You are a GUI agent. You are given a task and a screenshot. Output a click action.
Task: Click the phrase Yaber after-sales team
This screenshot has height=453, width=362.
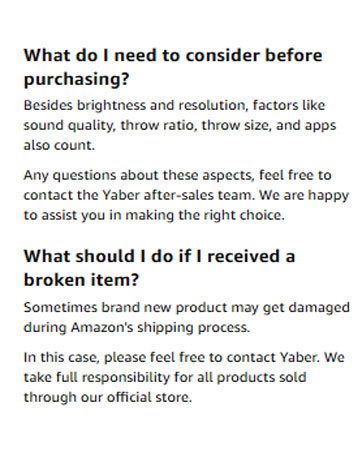[x=179, y=195]
